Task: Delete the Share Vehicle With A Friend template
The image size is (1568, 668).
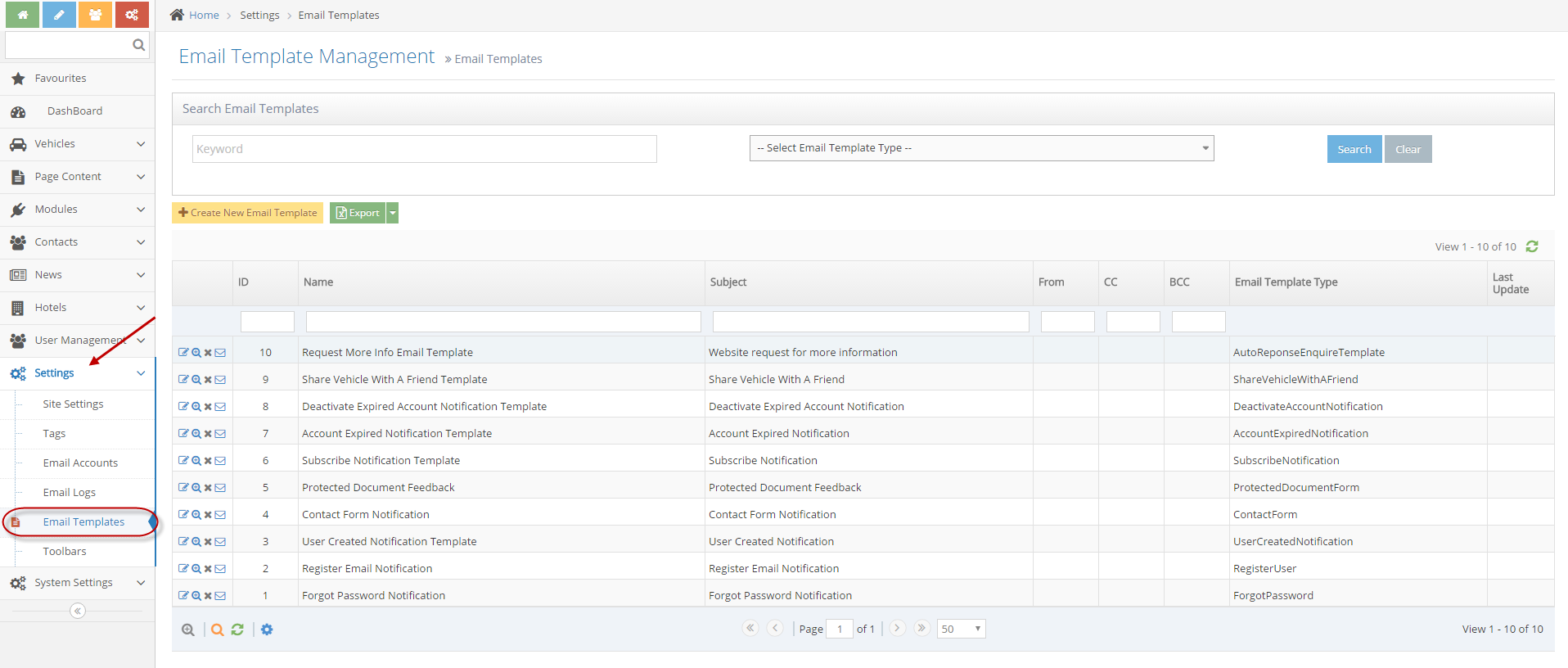Action: click(208, 380)
